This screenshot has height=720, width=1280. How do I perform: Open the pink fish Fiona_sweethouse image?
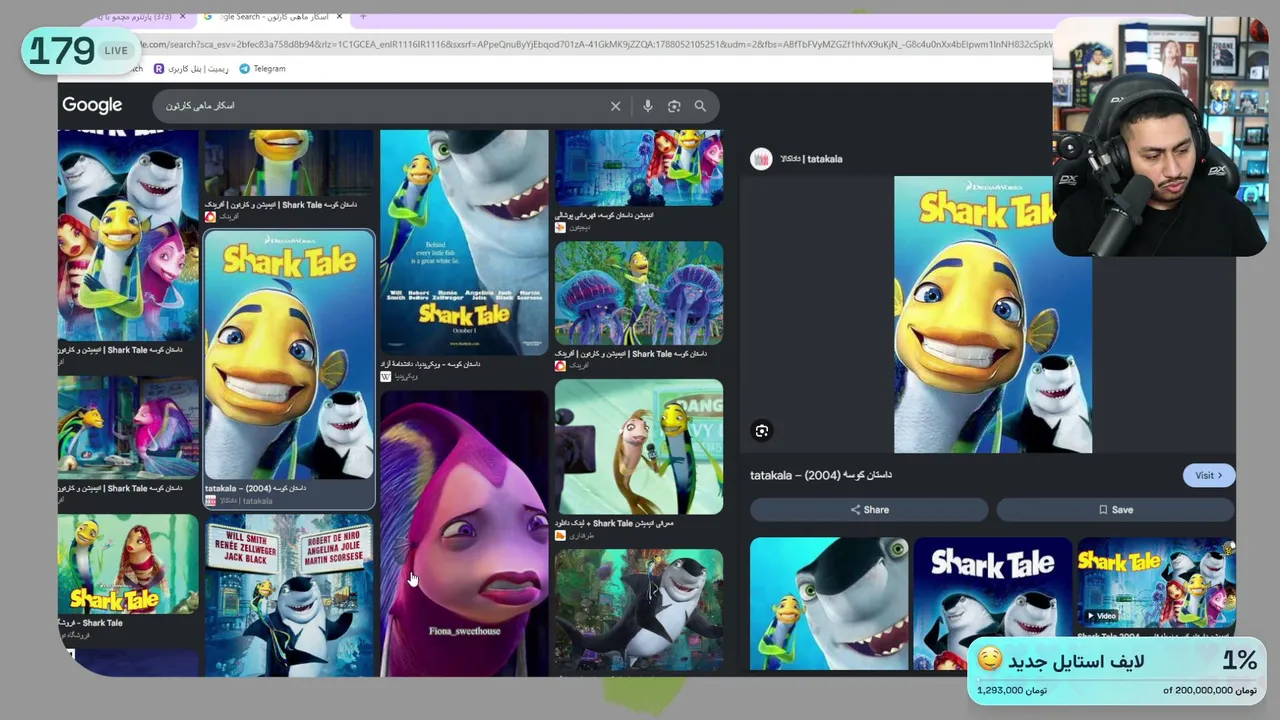[x=464, y=533]
